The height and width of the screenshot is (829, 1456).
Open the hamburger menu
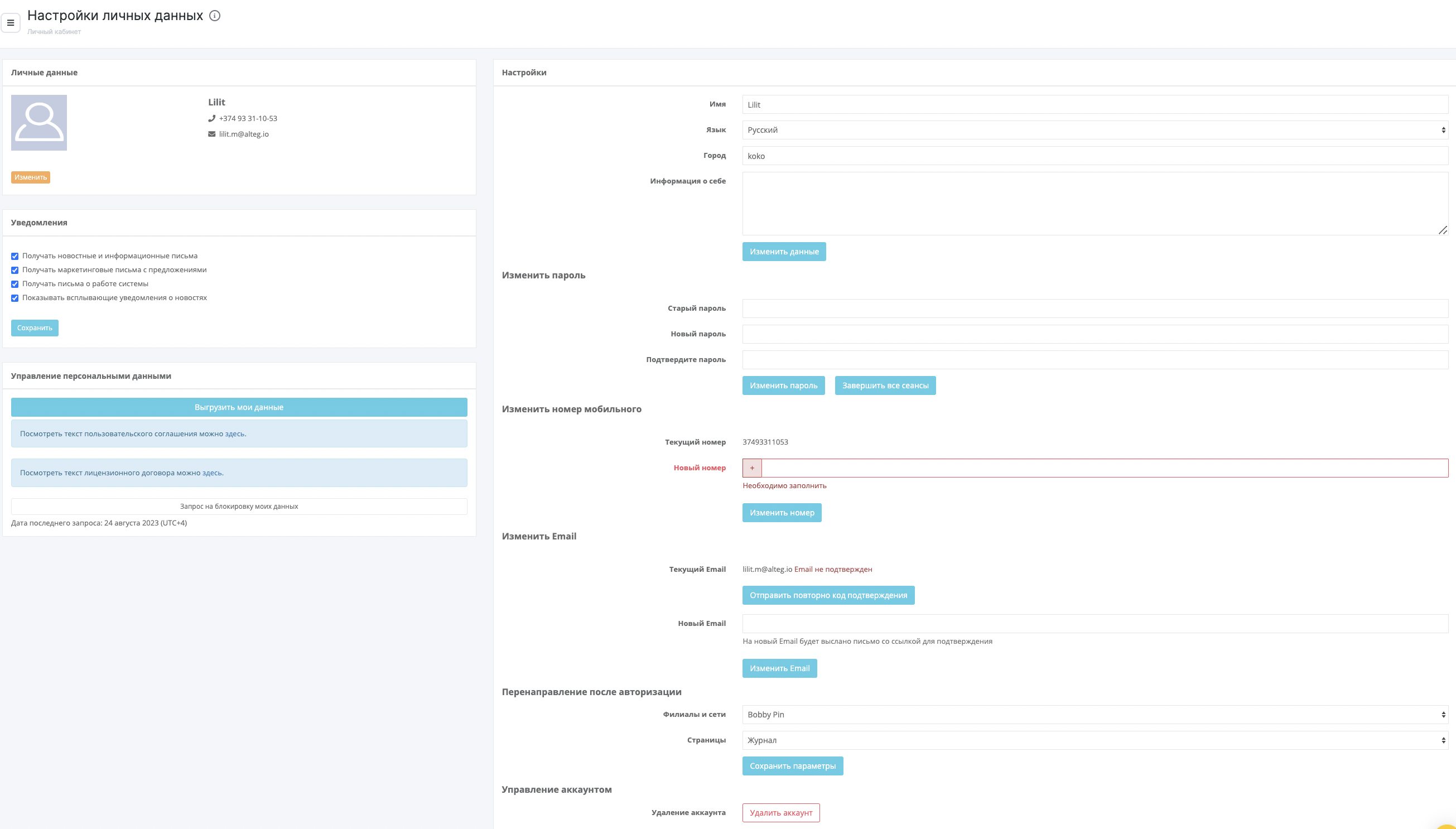[x=10, y=23]
